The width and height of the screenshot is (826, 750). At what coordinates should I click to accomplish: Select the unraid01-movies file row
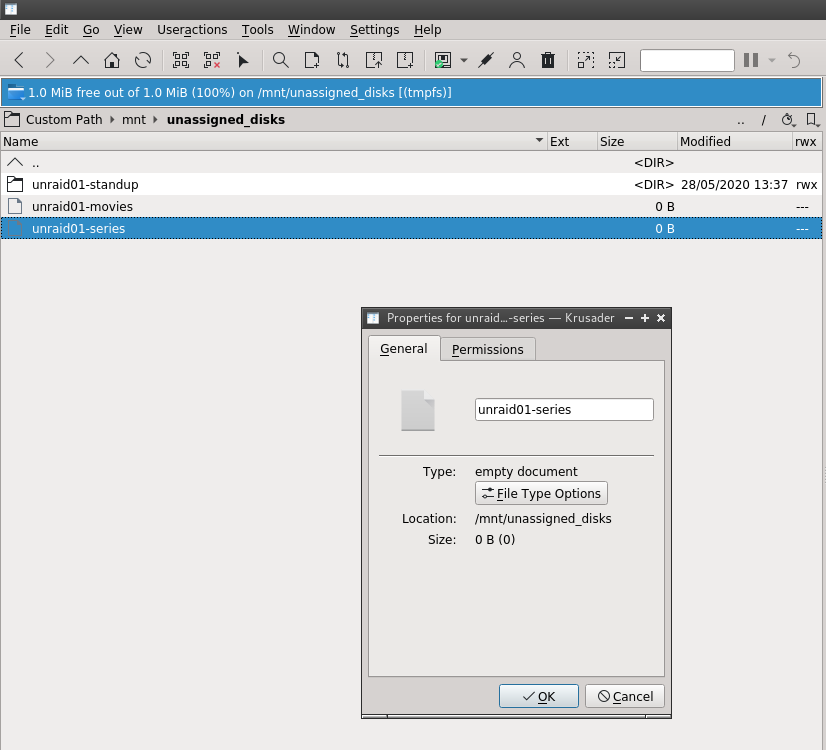coord(411,206)
